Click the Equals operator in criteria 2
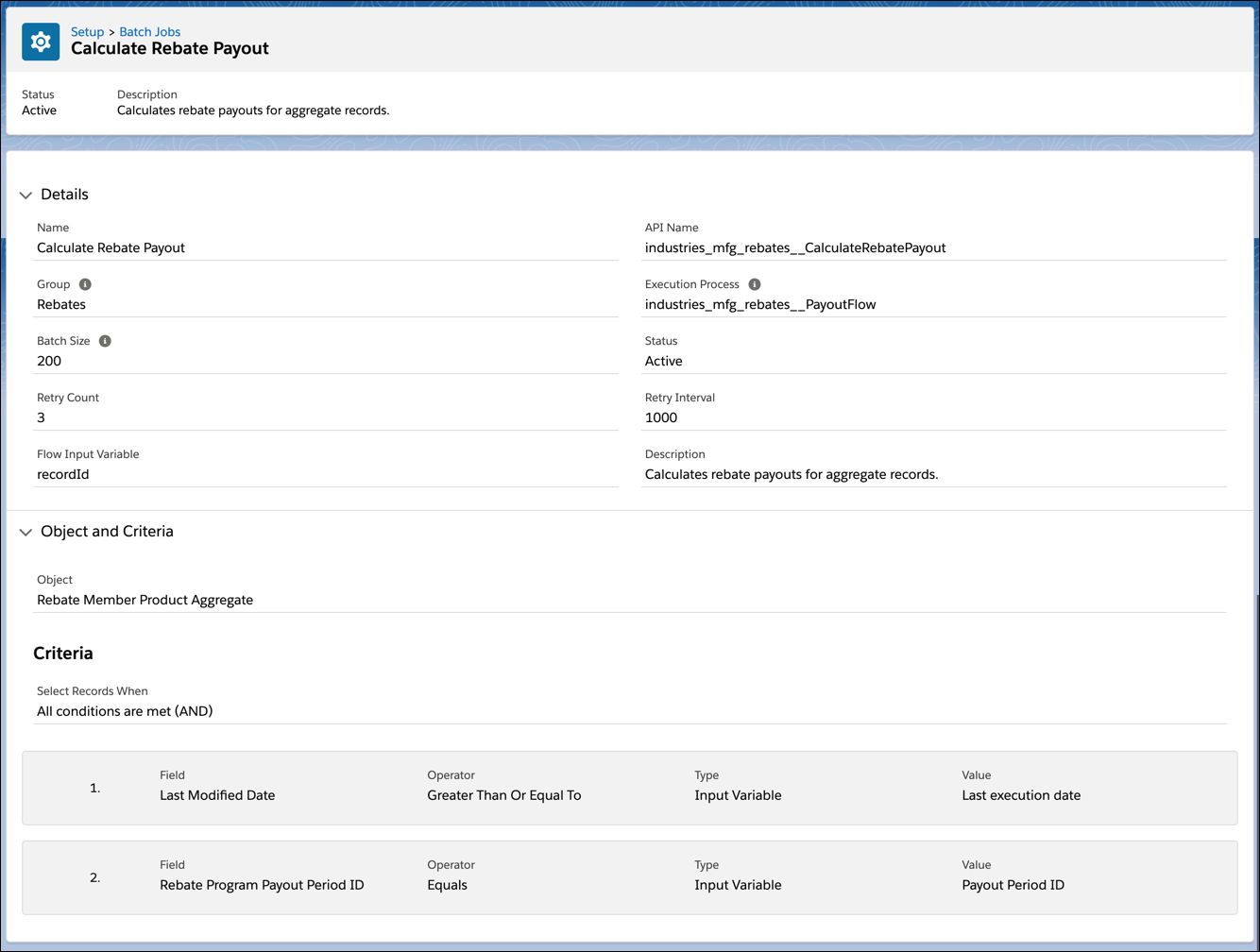Screen dimensions: 1260x952 click(447, 885)
